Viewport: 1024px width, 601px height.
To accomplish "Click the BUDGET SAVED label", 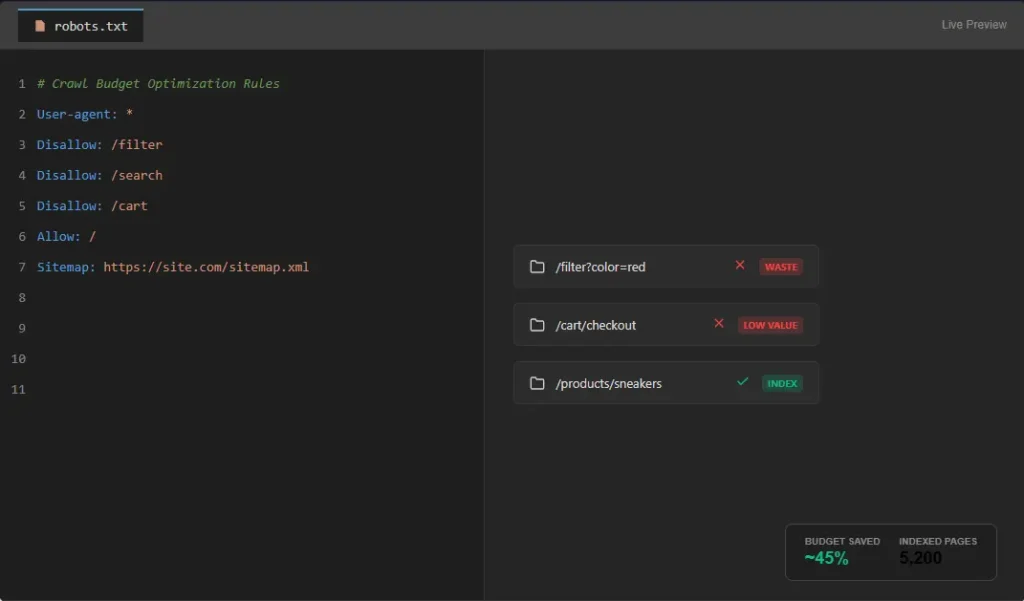I will (x=842, y=541).
